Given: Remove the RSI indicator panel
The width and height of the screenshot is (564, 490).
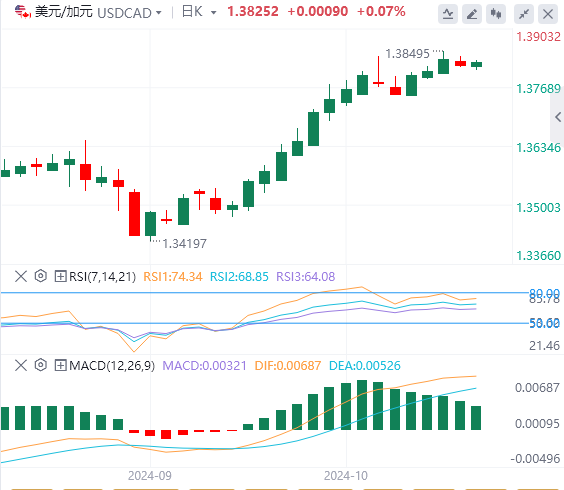Looking at the screenshot, I should (21, 276).
